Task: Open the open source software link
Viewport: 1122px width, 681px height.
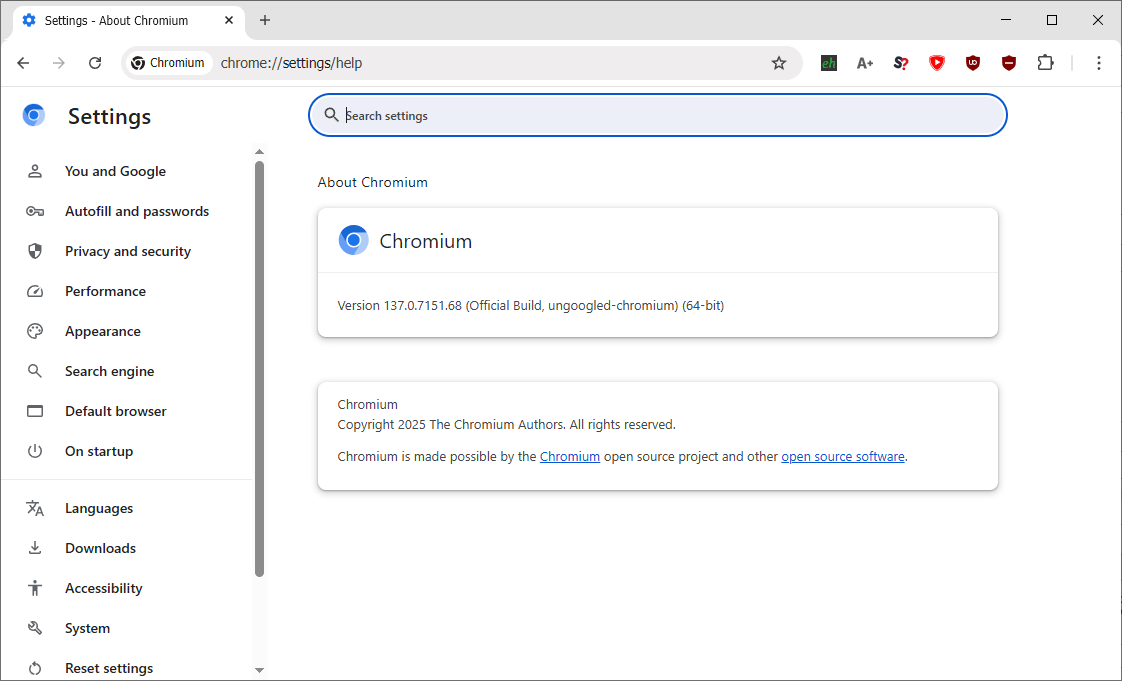Action: pos(843,456)
